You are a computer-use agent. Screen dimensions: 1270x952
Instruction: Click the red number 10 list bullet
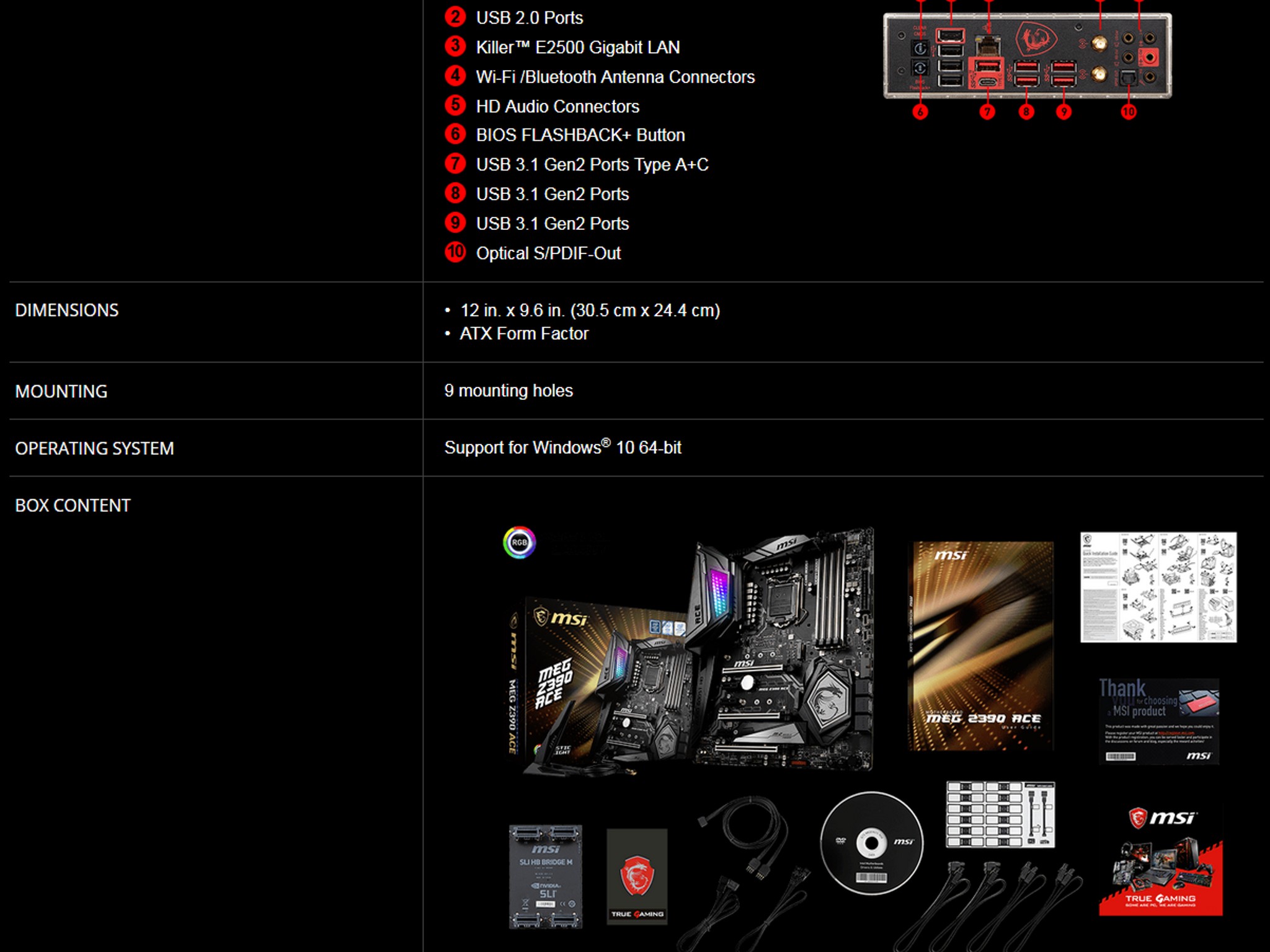coord(455,252)
